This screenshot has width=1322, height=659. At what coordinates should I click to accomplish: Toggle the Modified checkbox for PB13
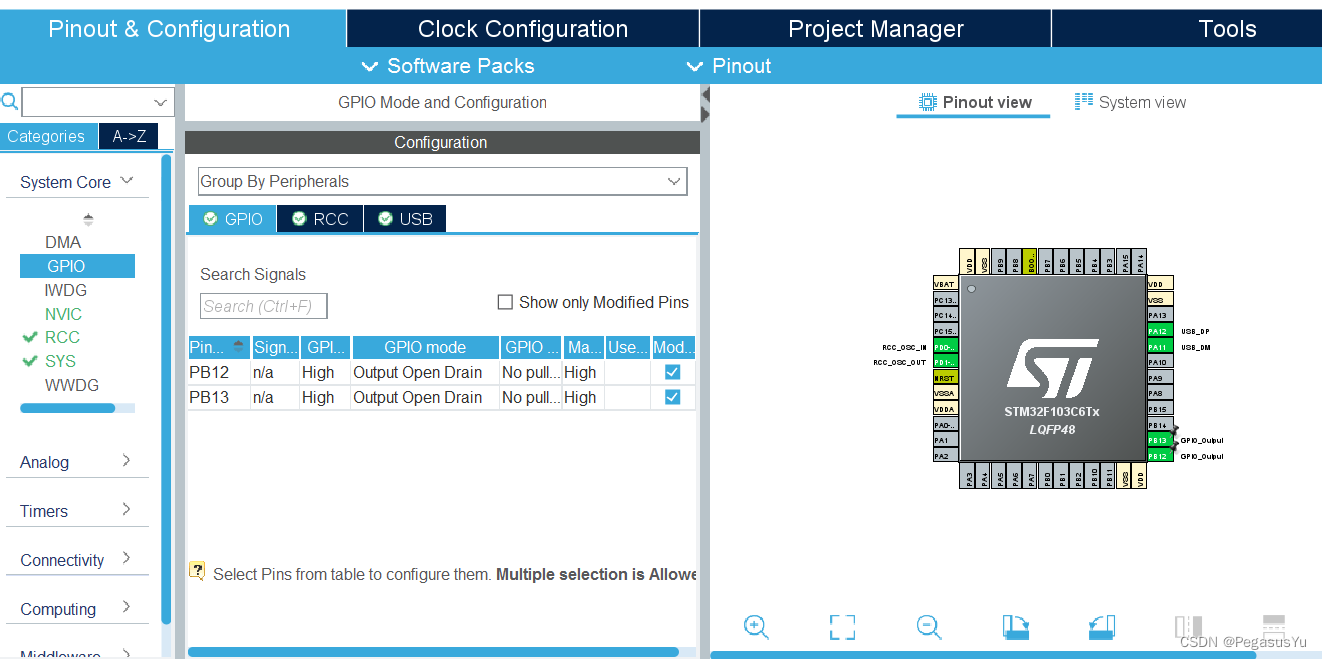tap(673, 397)
